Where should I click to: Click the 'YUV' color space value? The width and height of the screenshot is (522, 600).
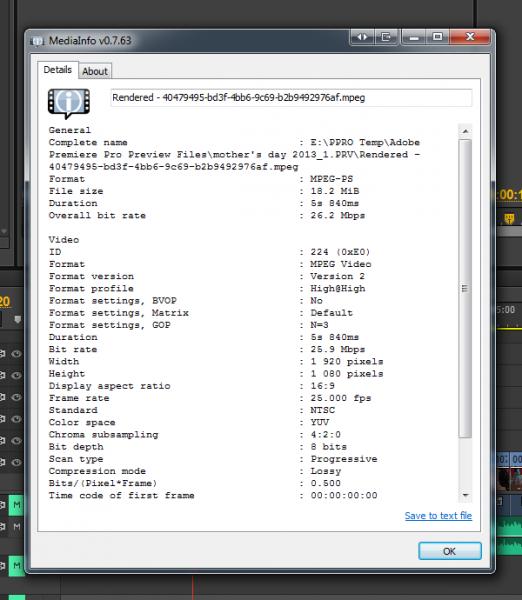click(x=320, y=422)
